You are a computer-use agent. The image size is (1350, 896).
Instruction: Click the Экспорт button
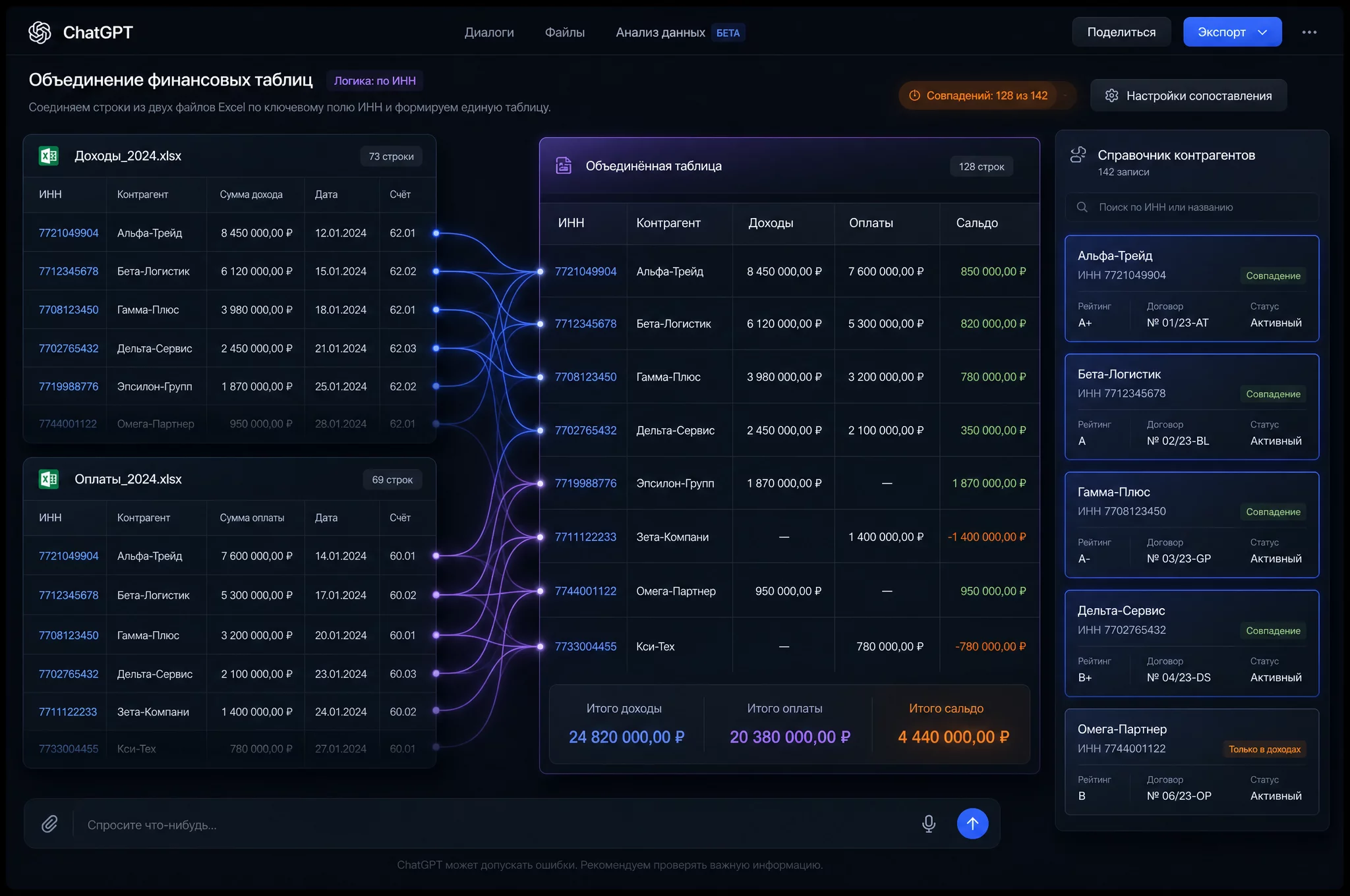1232,32
